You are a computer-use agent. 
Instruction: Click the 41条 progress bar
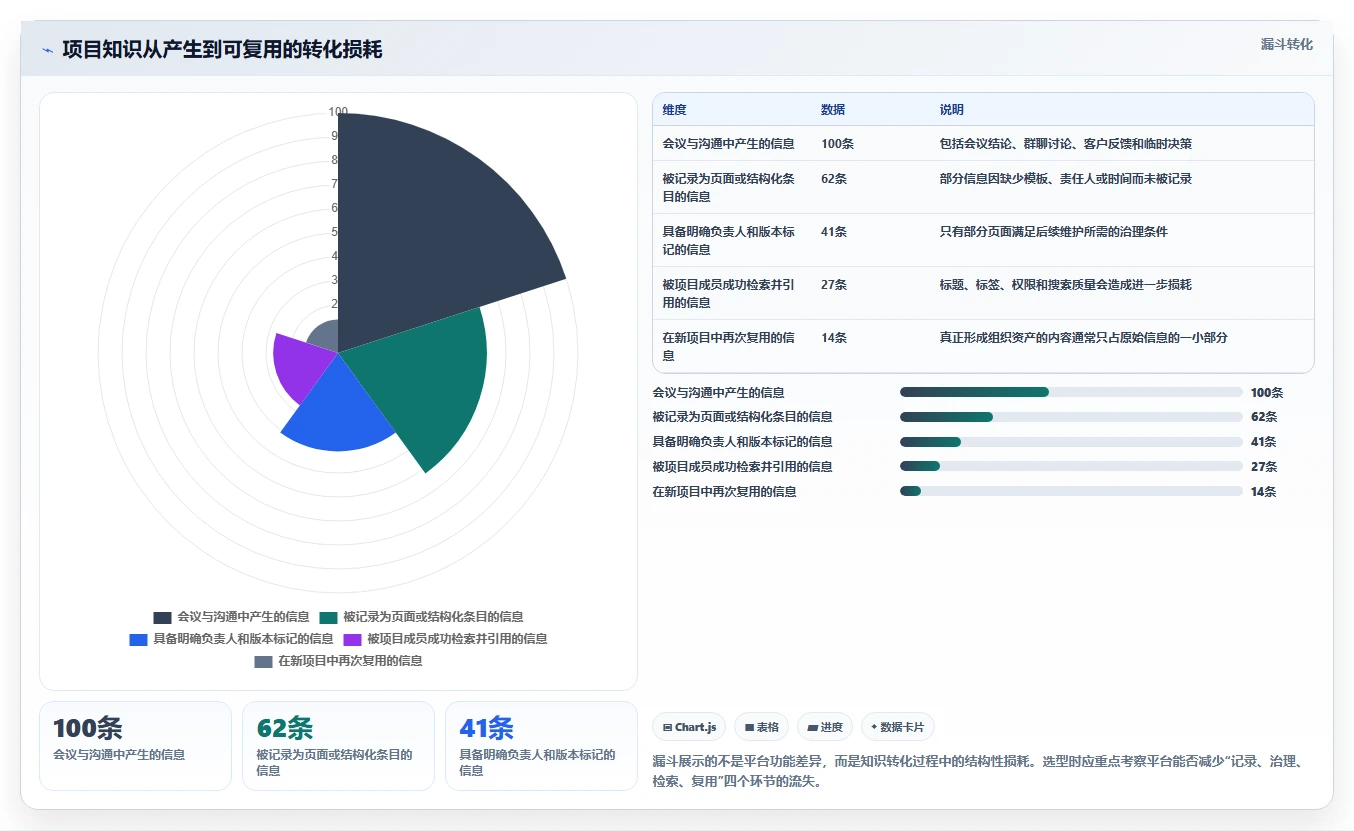(x=1071, y=442)
